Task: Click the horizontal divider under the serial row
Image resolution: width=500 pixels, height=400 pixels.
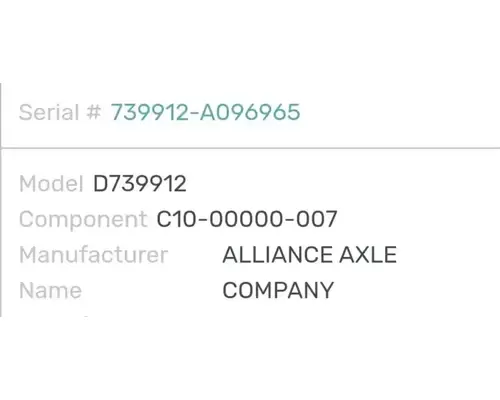Action: point(250,147)
